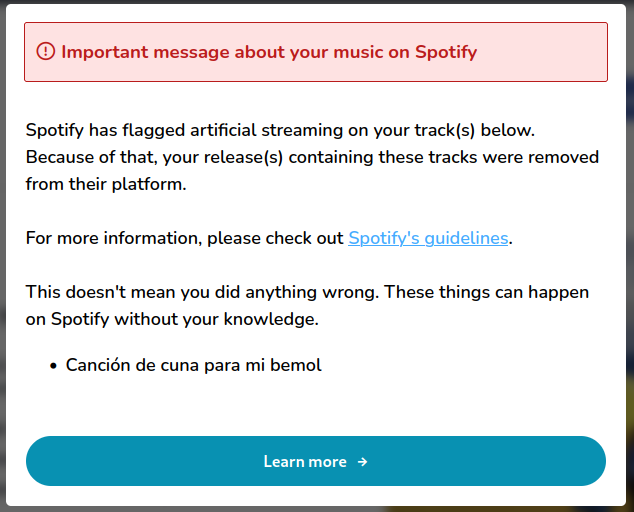
Task: Click the red exclamation alert icon
Action: tap(46, 51)
